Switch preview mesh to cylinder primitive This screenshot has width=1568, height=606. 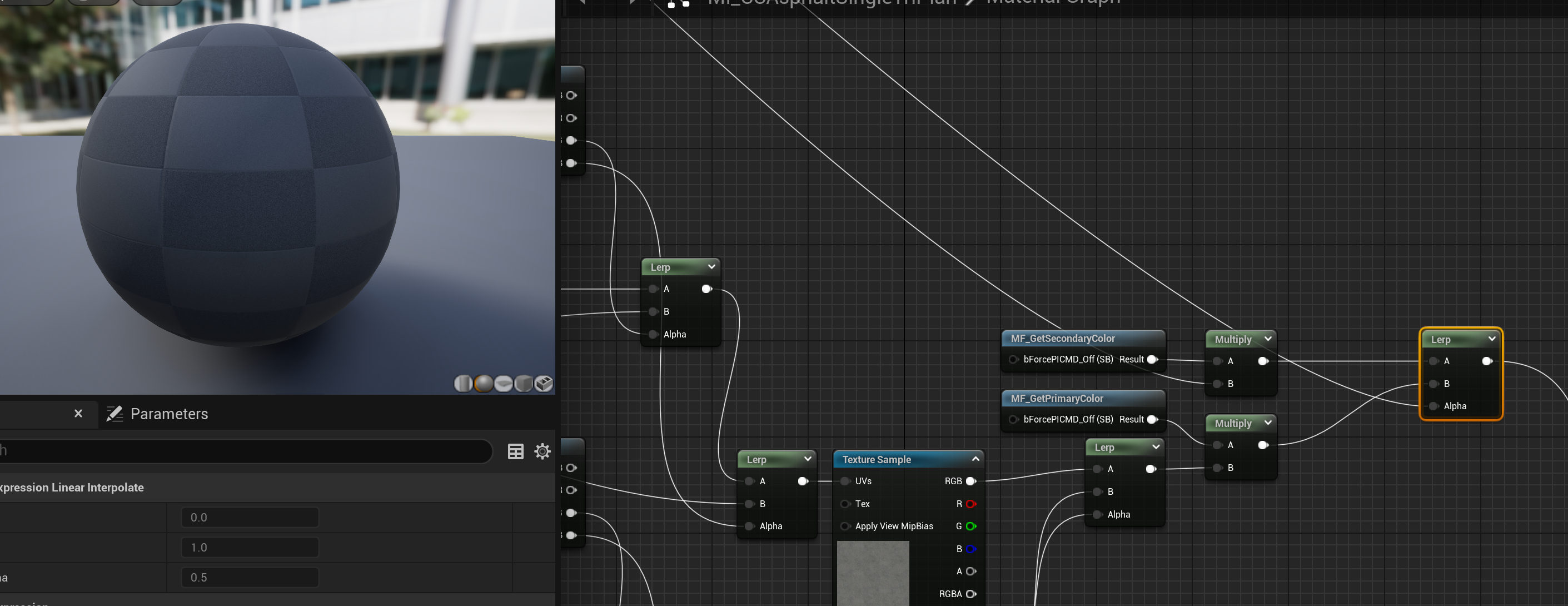(463, 384)
